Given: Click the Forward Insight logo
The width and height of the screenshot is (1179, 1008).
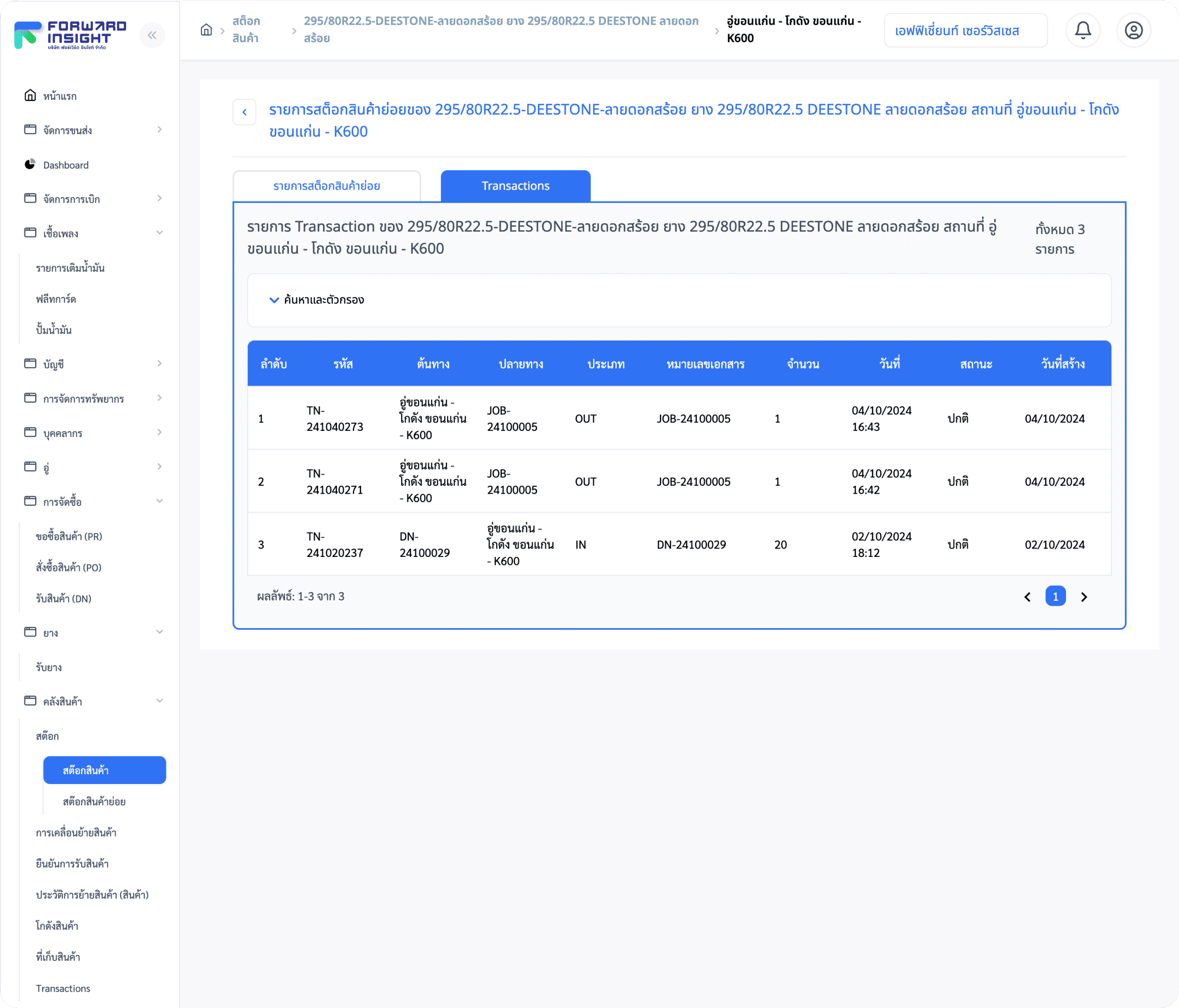Looking at the screenshot, I should coord(70,35).
